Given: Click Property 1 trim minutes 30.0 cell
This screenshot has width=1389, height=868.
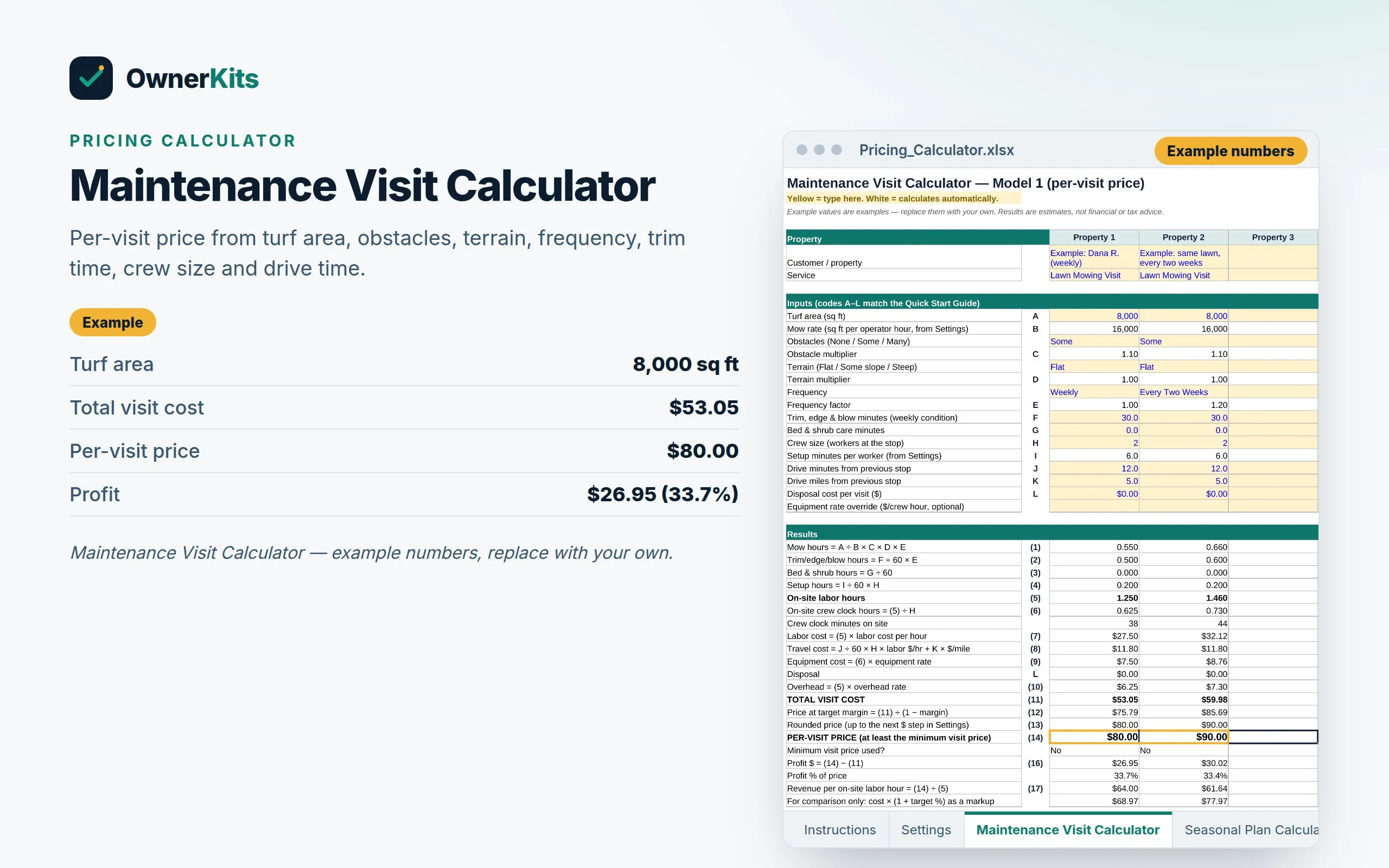Looking at the screenshot, I should pos(1094,417).
